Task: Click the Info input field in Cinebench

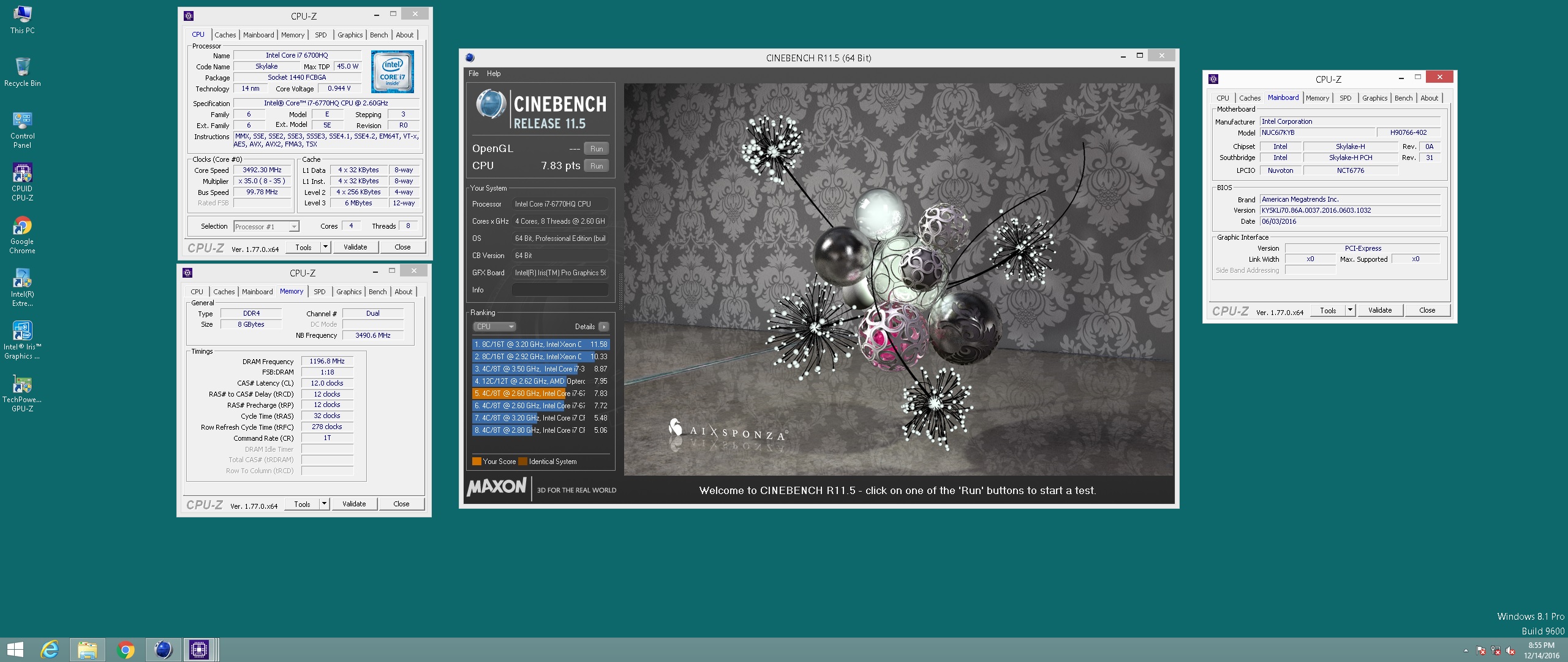Action: (x=560, y=290)
